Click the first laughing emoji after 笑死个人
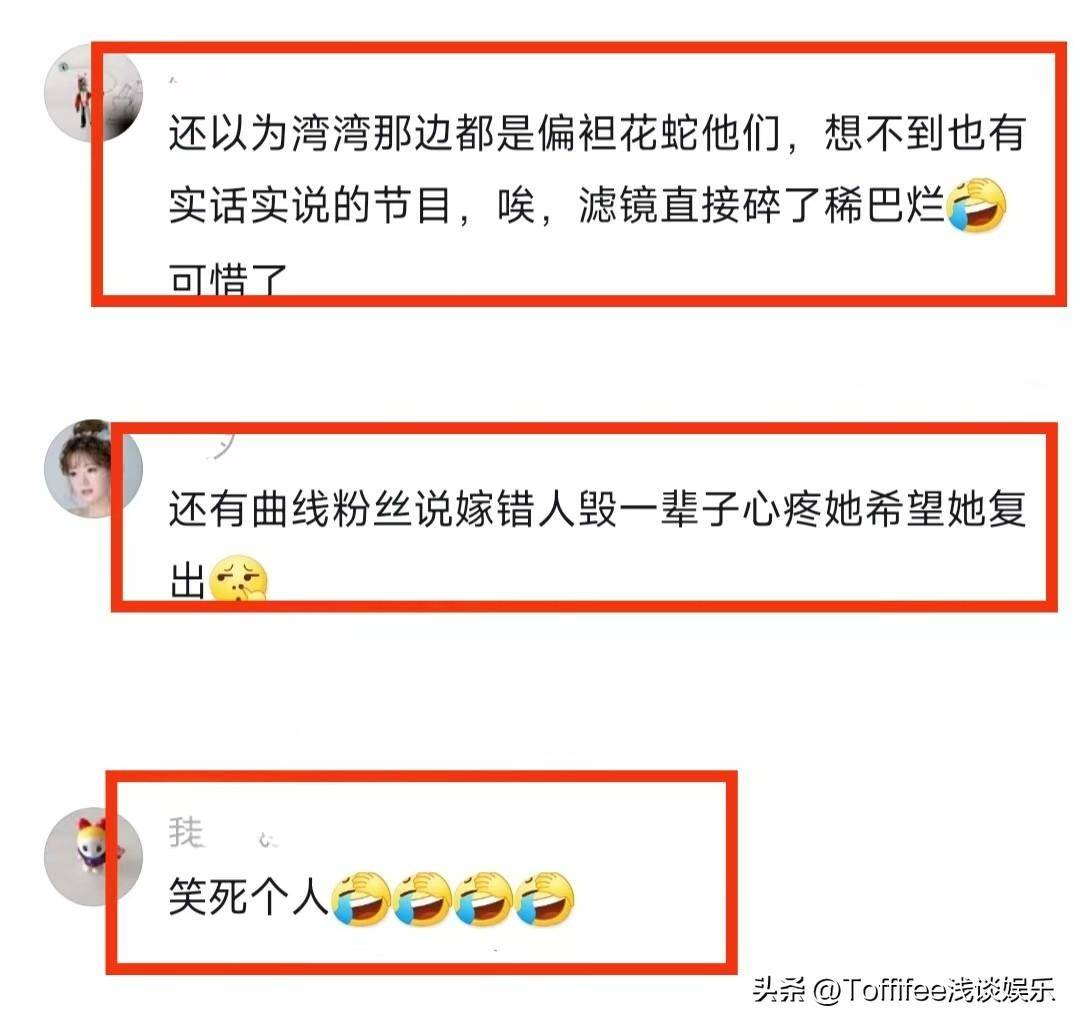1080x1028 pixels. click(x=361, y=899)
